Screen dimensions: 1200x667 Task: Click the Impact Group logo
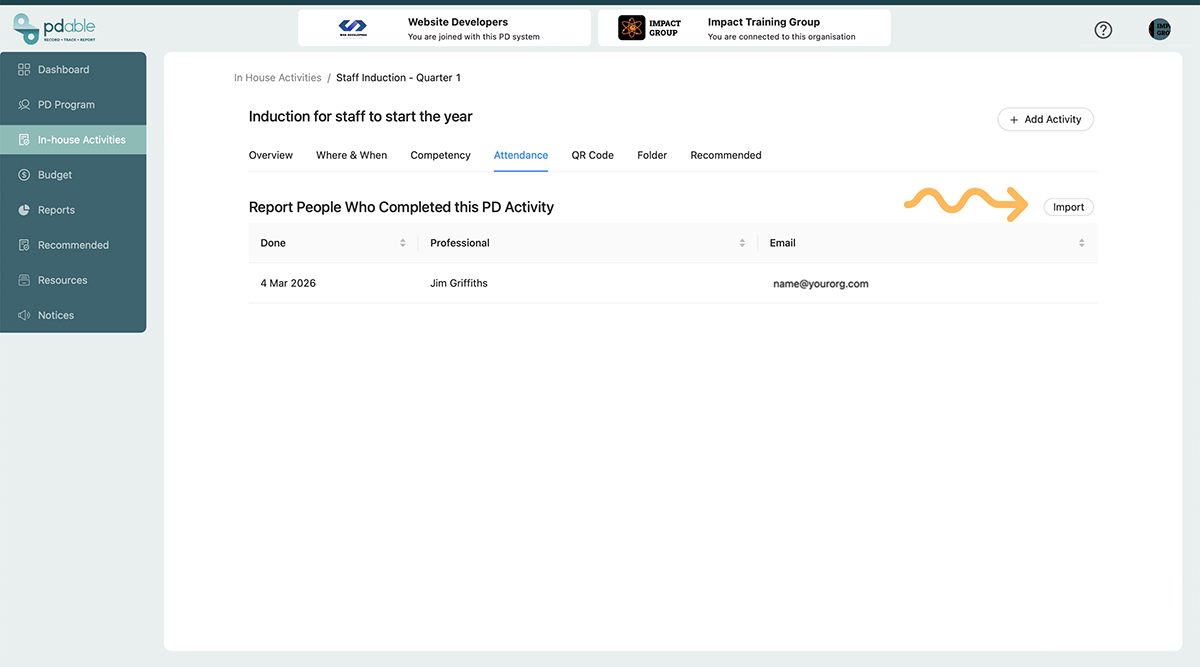(x=650, y=28)
